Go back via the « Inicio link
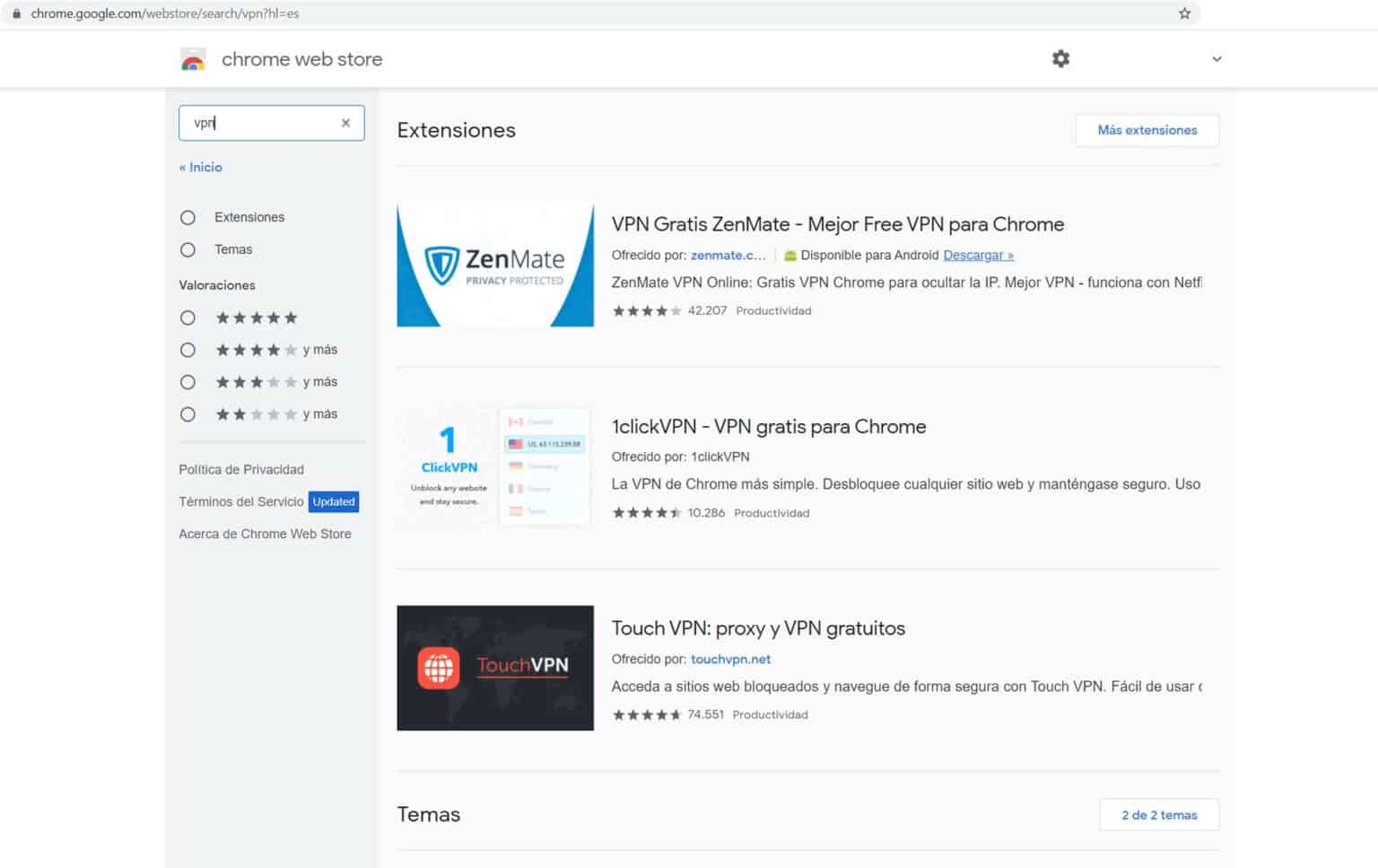Image resolution: width=1378 pixels, height=868 pixels. tap(201, 168)
